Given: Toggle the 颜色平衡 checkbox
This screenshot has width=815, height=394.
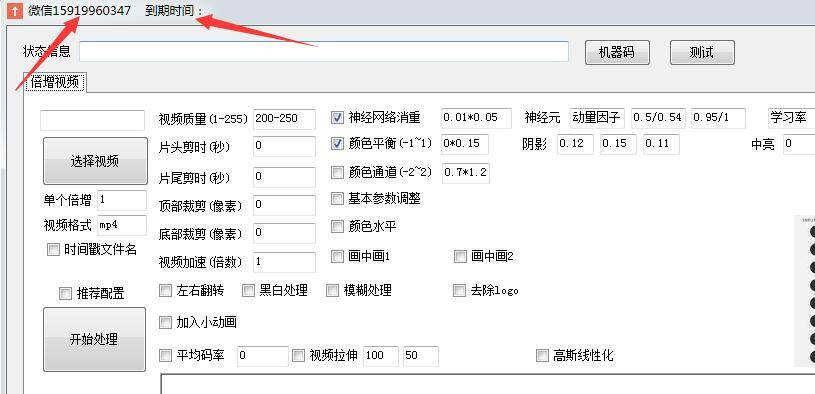Looking at the screenshot, I should (337, 144).
